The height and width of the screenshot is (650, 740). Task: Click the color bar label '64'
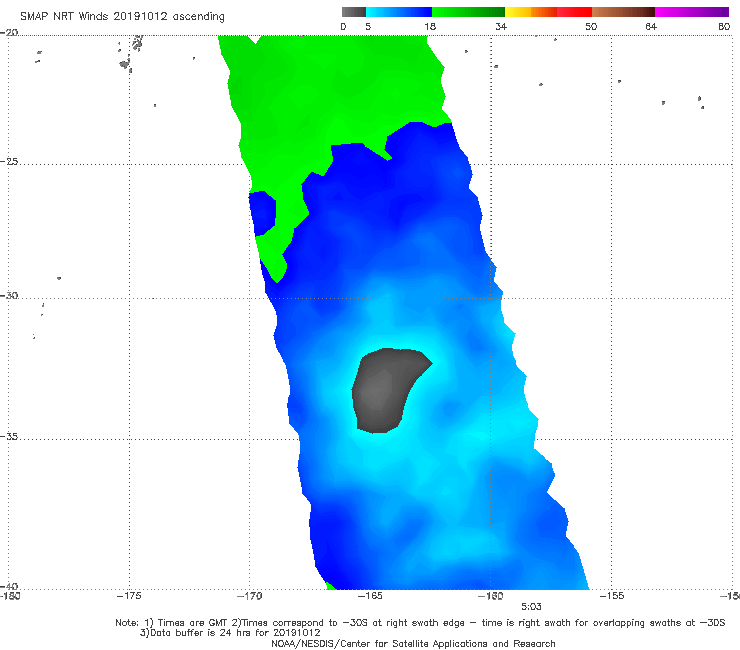(x=651, y=26)
